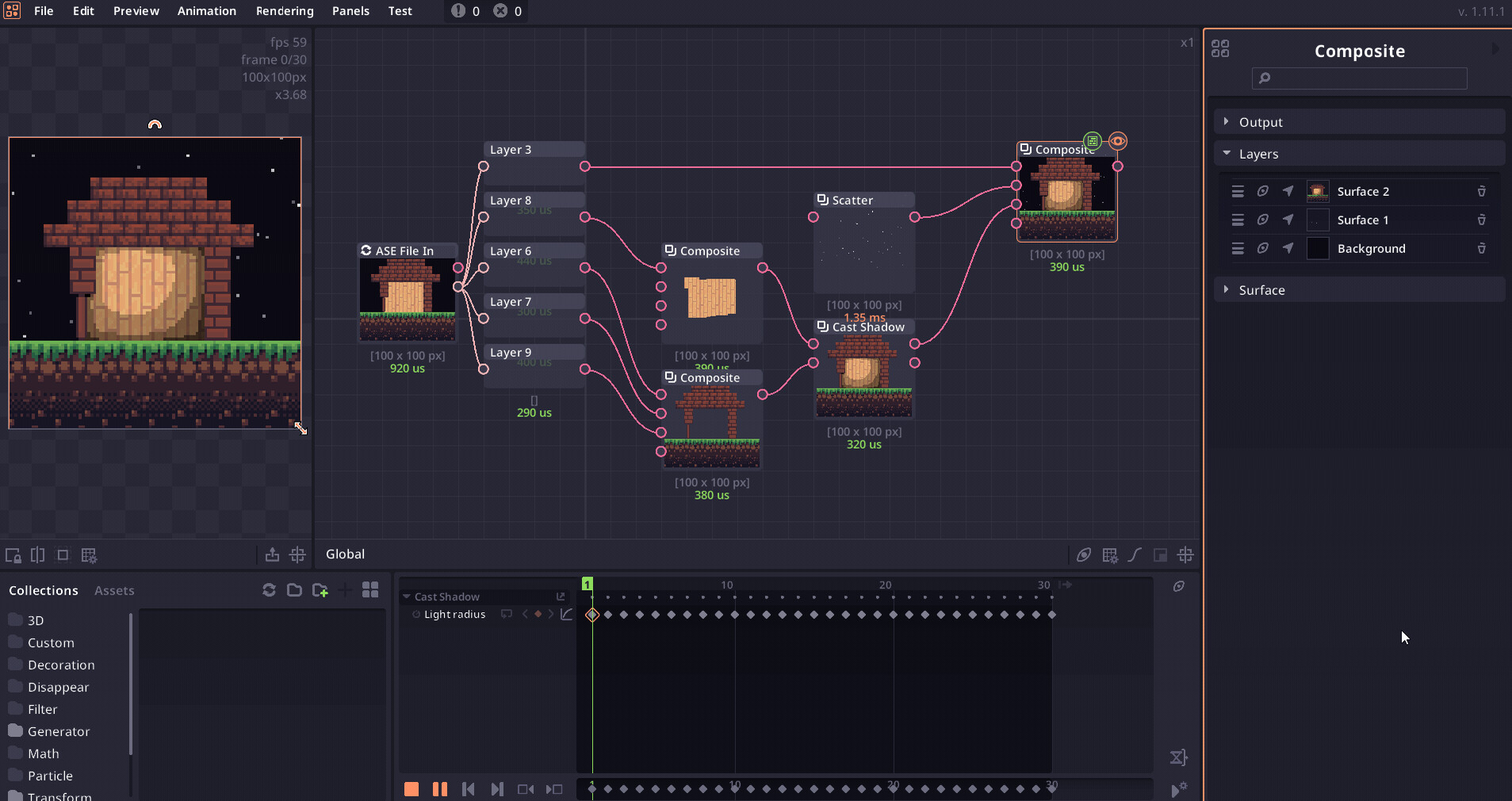Image resolution: width=1512 pixels, height=801 pixels.
Task: Open the search field in the Composite panel
Action: tap(1357, 79)
